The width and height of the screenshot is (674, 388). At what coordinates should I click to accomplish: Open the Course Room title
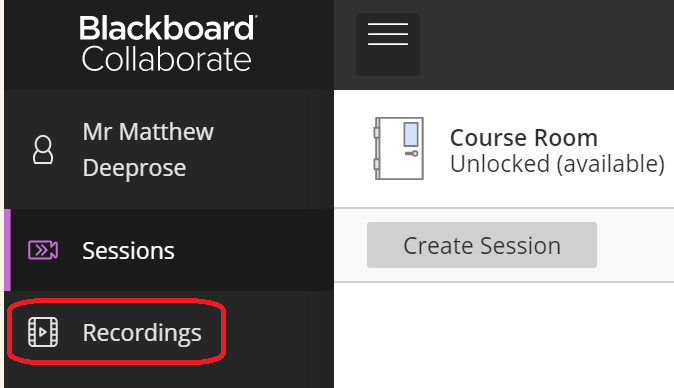point(524,138)
